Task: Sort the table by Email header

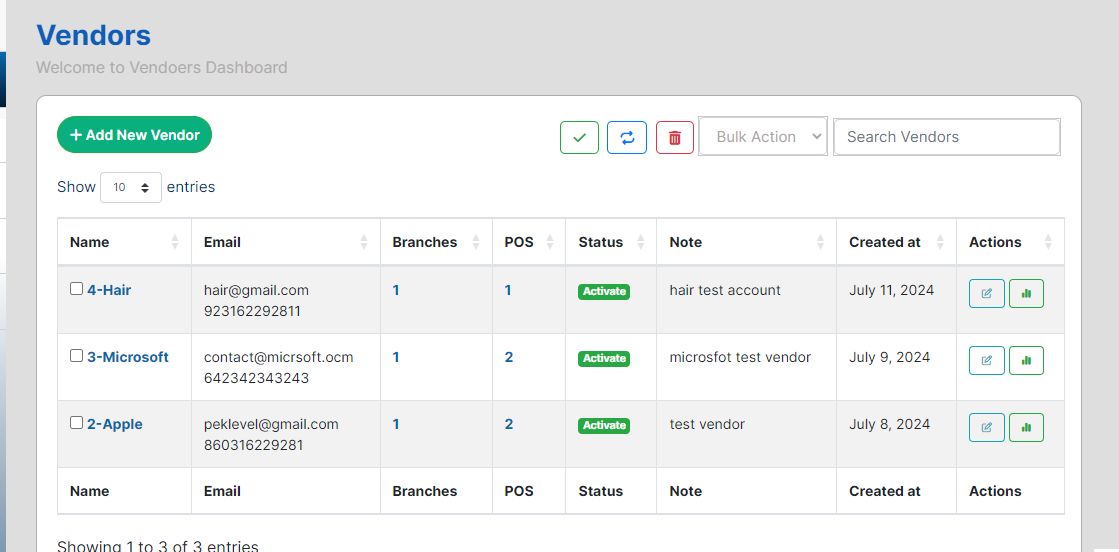Action: pyautogui.click(x=285, y=242)
